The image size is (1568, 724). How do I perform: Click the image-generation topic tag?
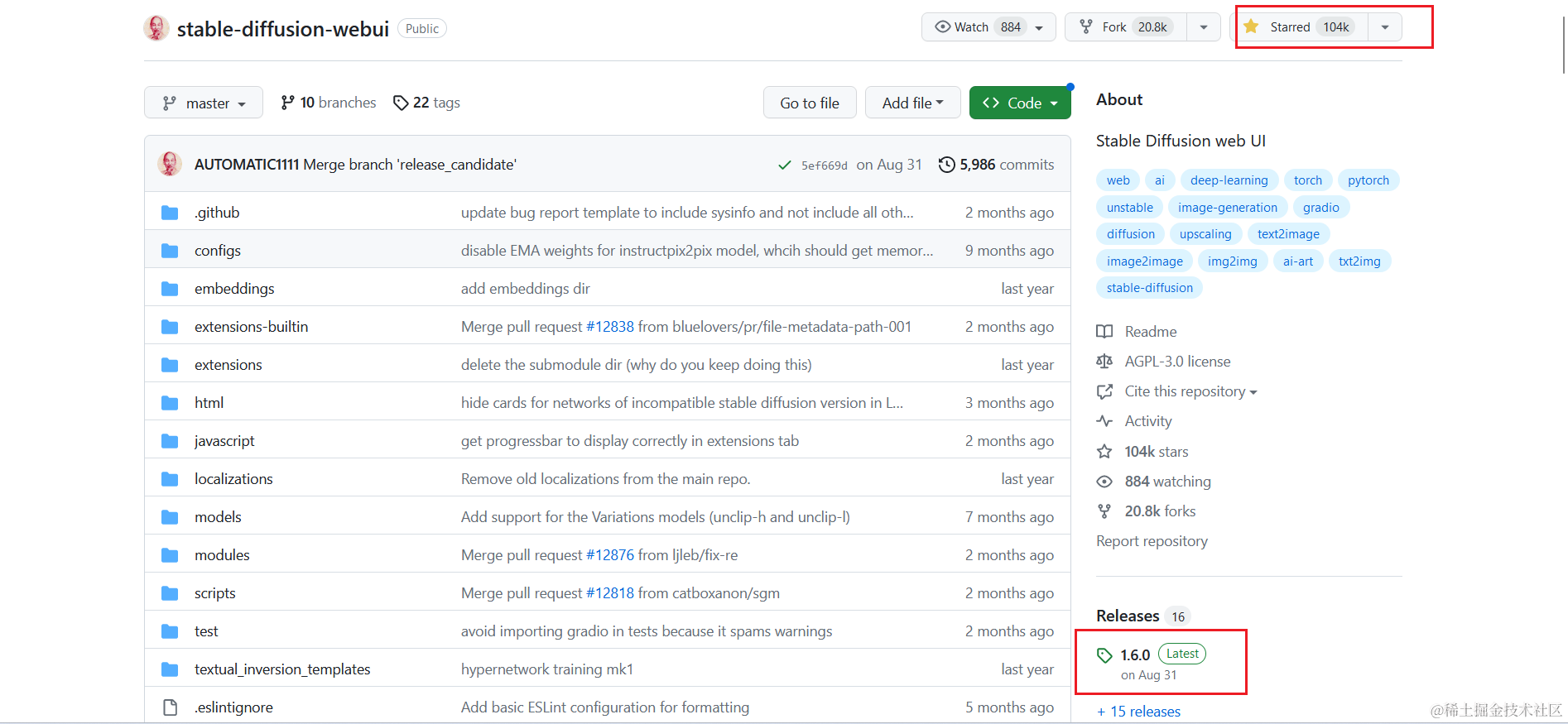(1228, 208)
